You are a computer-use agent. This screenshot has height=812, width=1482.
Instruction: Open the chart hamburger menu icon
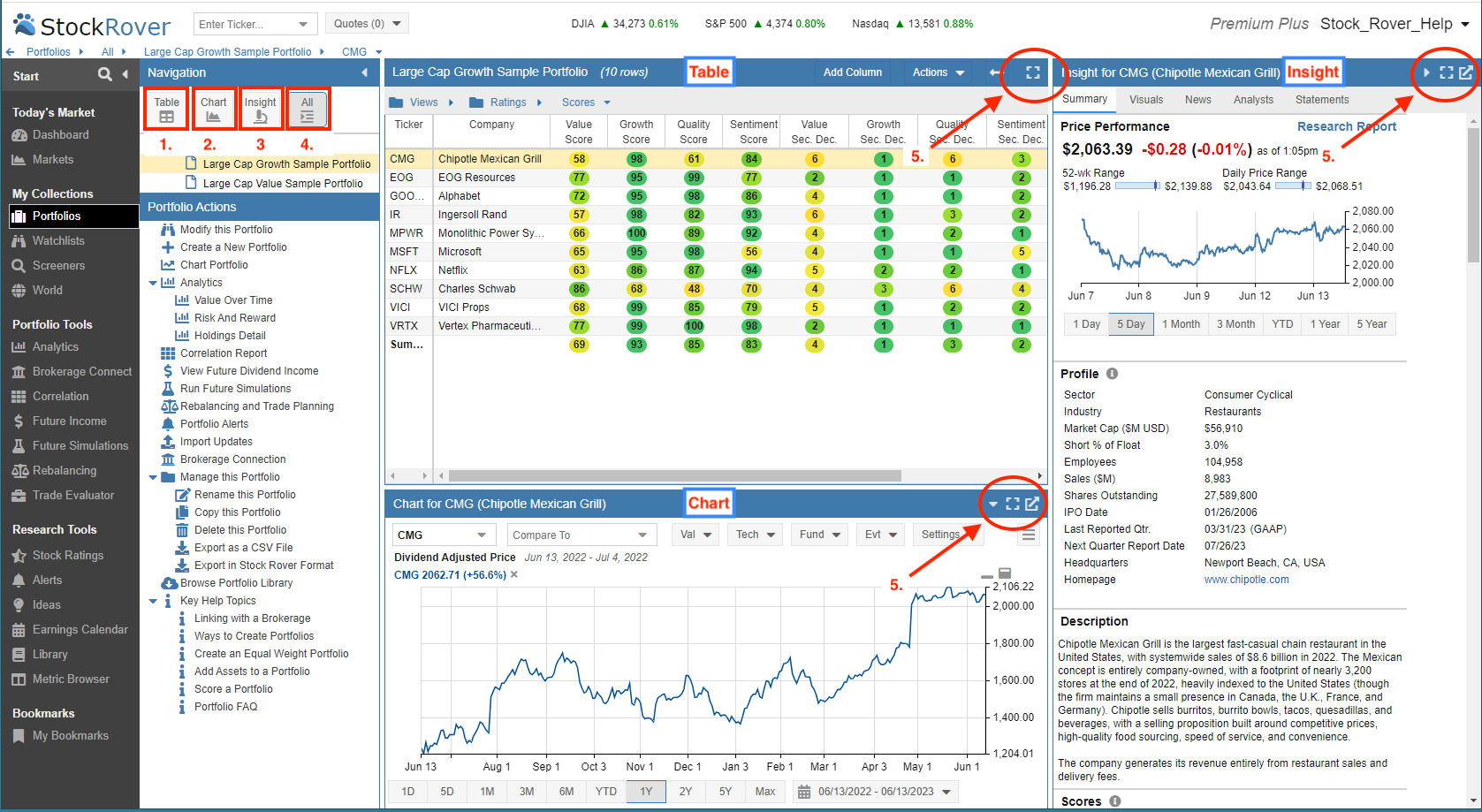click(1028, 535)
